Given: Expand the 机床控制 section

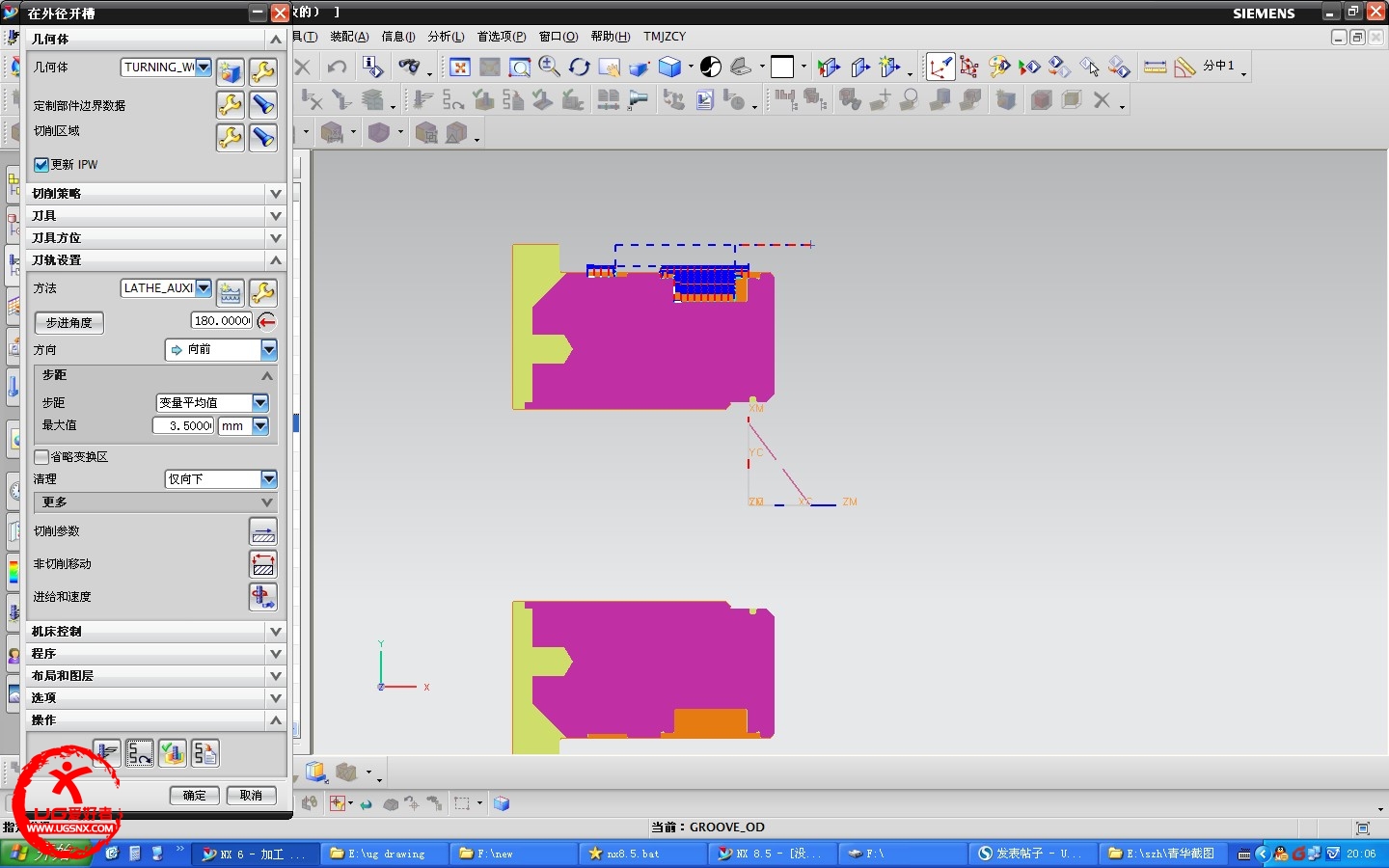Looking at the screenshot, I should pyautogui.click(x=155, y=632).
